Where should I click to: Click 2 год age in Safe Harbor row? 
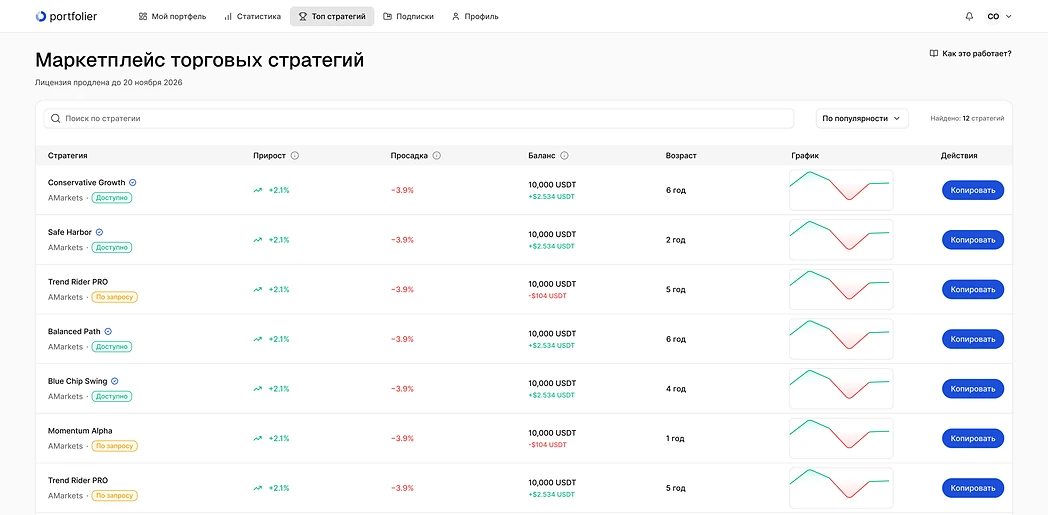pyautogui.click(x=676, y=240)
